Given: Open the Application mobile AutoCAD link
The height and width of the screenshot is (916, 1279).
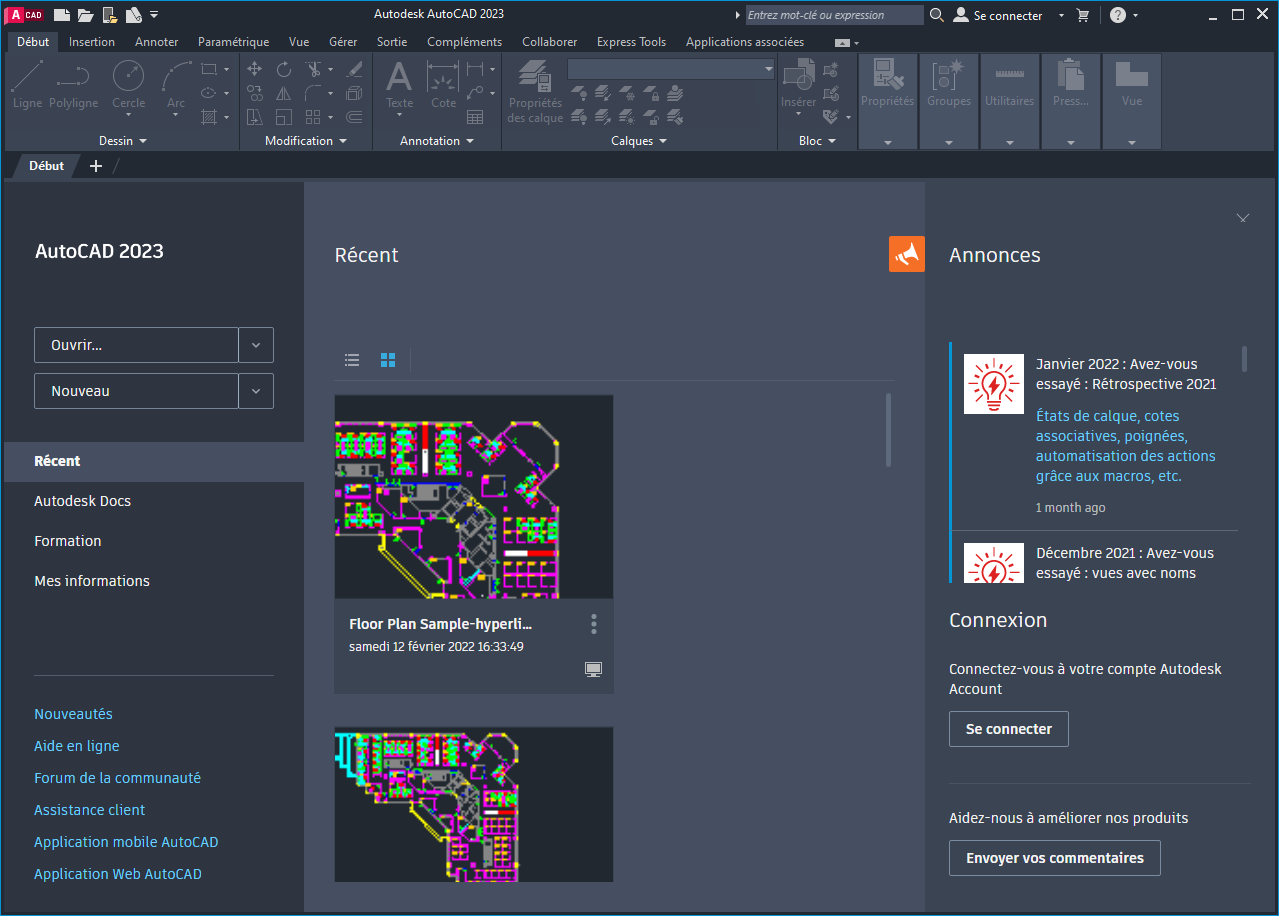Looking at the screenshot, I should pyautogui.click(x=126, y=842).
